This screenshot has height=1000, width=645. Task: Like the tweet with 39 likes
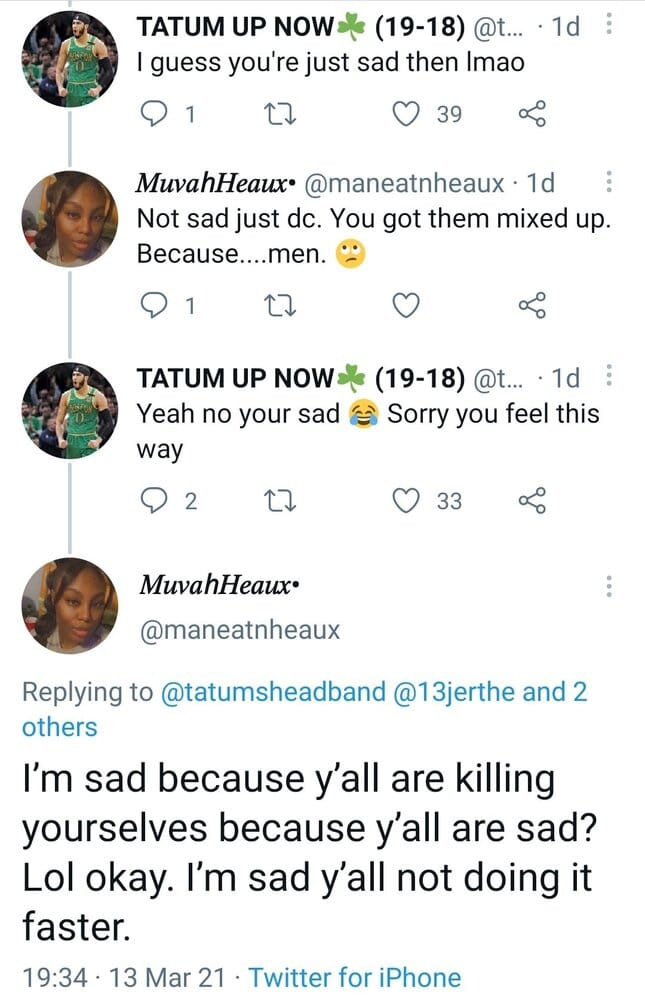404,115
